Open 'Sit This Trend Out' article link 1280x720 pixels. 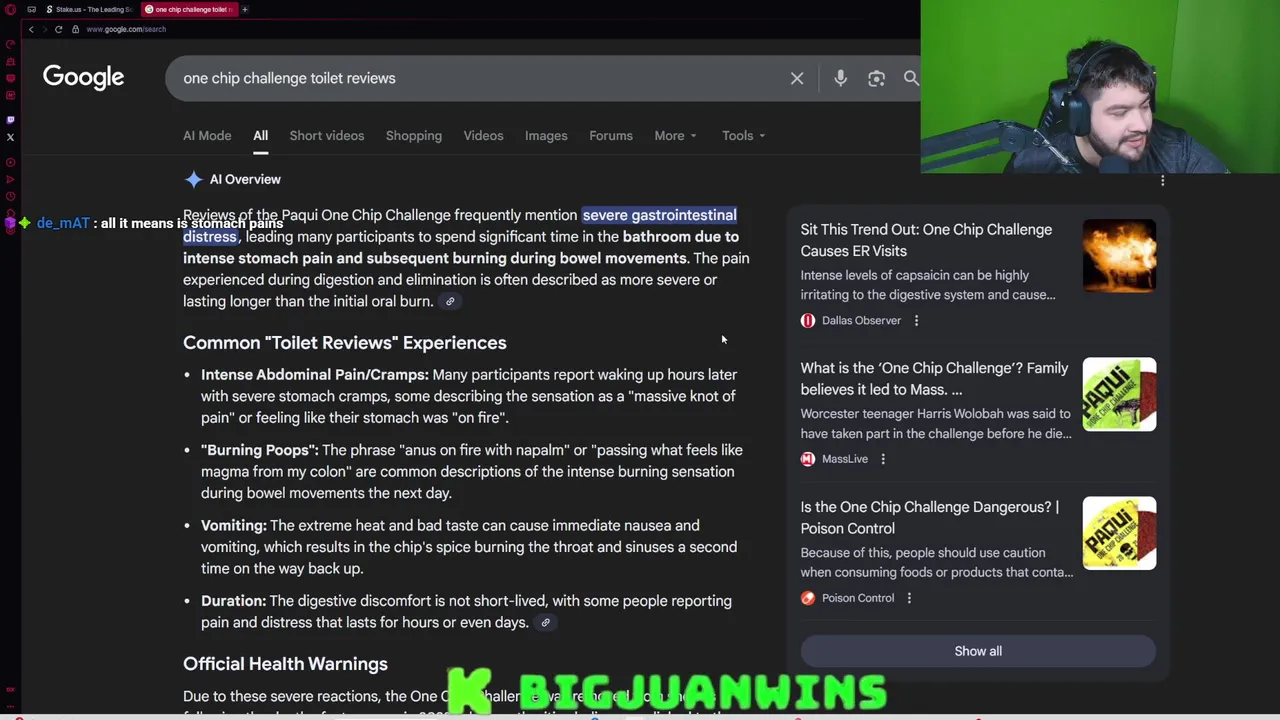click(926, 240)
